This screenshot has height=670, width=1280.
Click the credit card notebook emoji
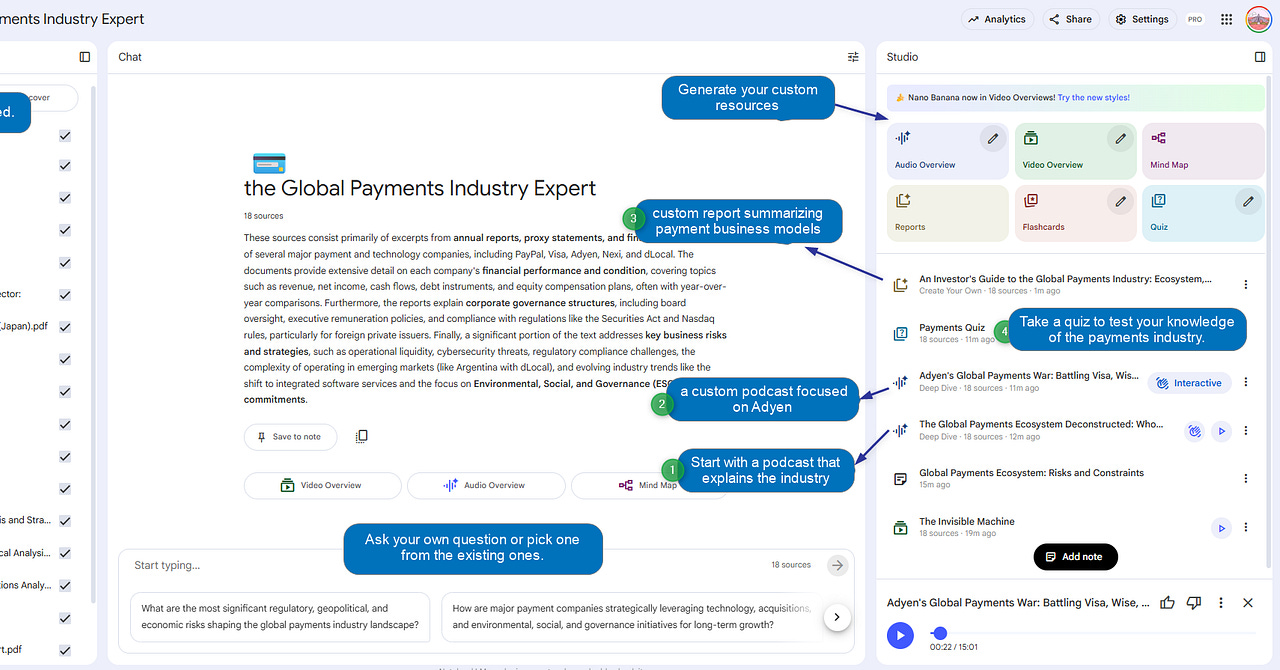[269, 163]
